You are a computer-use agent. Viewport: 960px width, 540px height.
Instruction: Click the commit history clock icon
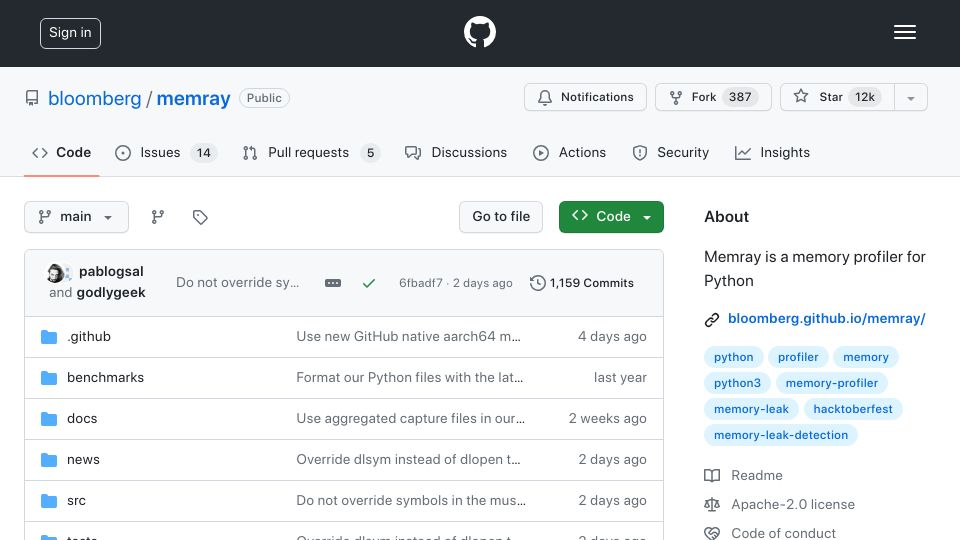click(538, 283)
